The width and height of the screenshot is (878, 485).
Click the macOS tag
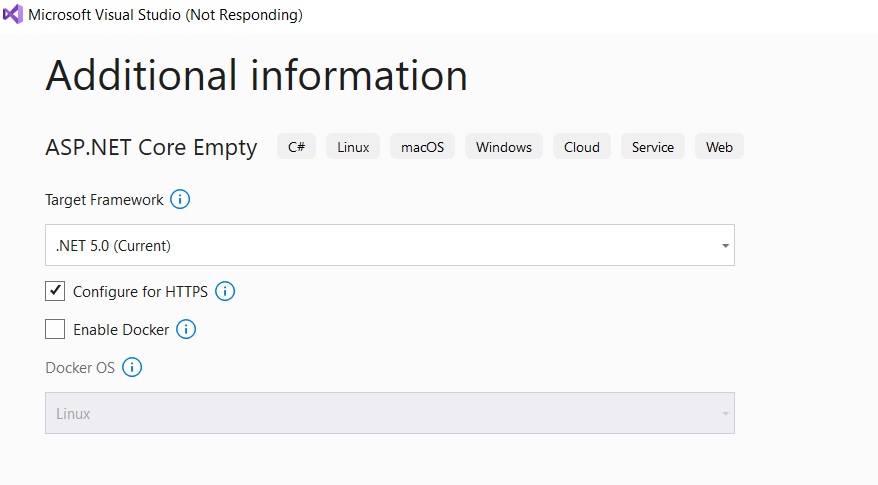[x=422, y=147]
